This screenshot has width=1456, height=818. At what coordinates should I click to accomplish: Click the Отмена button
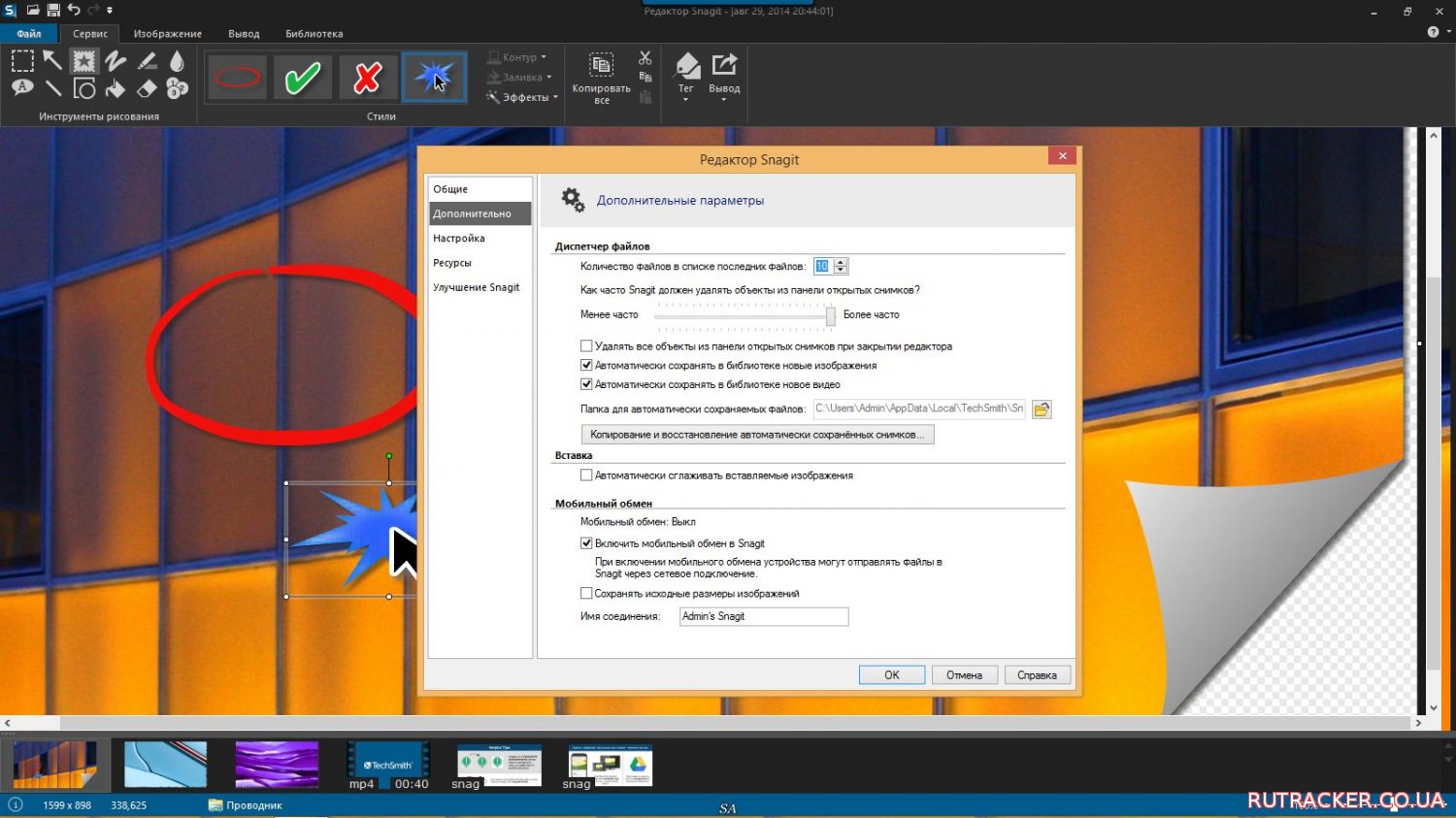(964, 675)
